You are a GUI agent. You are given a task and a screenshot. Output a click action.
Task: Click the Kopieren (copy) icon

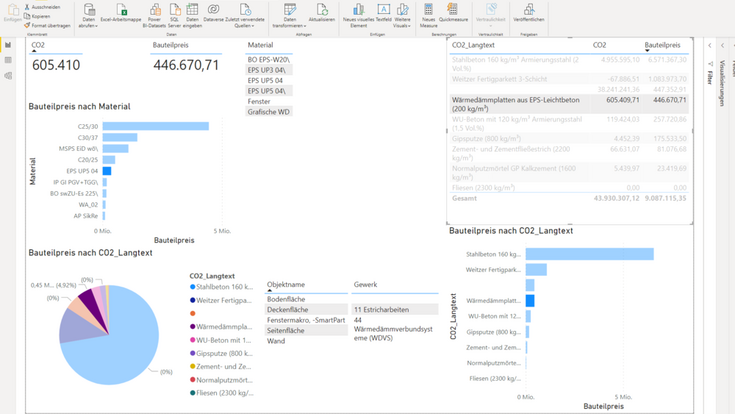(x=27, y=16)
